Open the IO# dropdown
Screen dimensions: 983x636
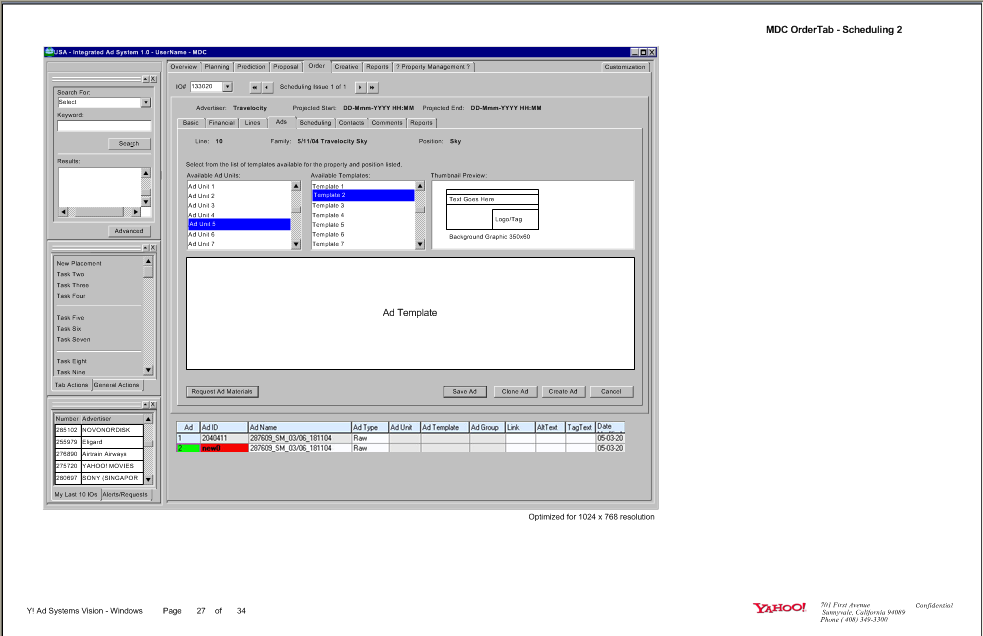pos(227,87)
